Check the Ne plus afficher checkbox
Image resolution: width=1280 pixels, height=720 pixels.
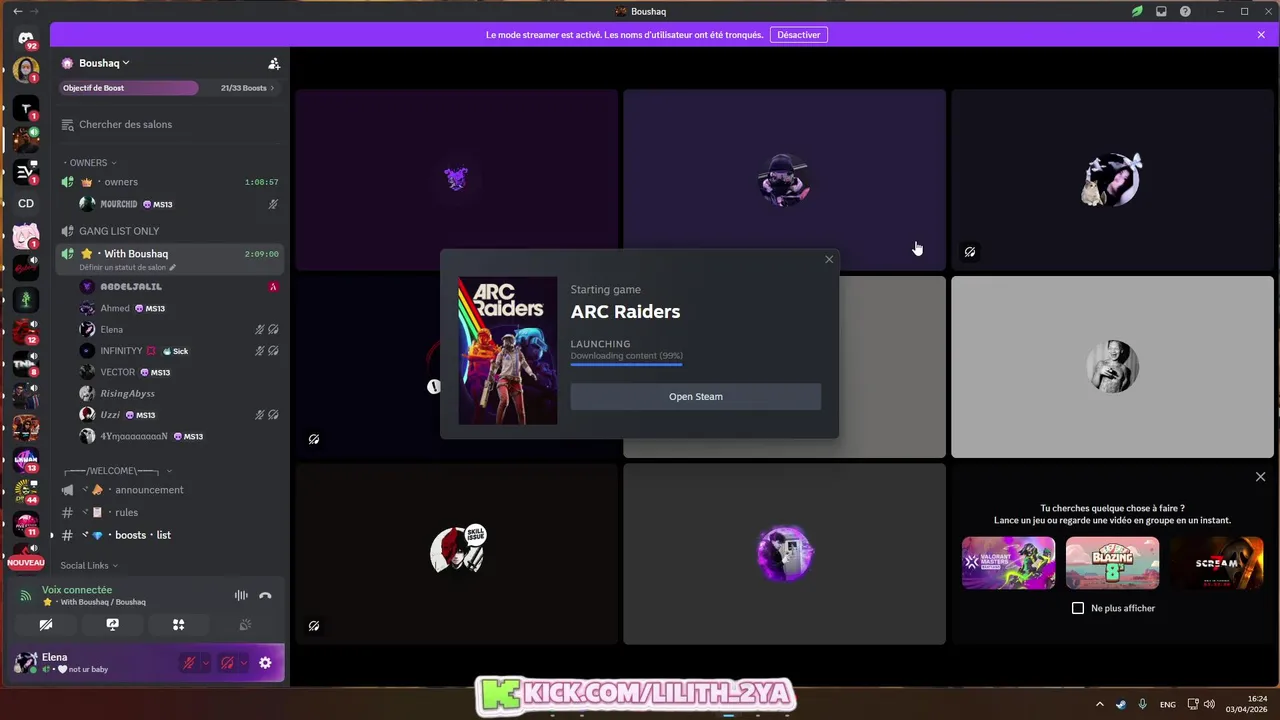[1078, 608]
